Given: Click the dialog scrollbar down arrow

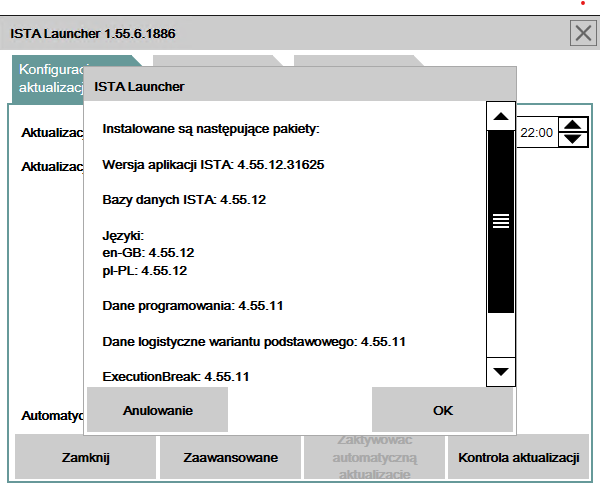Looking at the screenshot, I should click(x=501, y=371).
